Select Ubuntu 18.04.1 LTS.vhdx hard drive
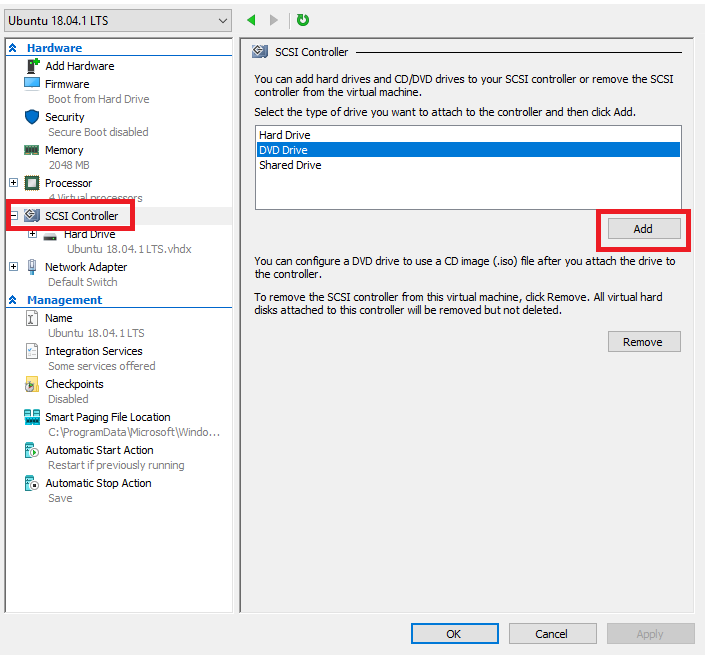The height and width of the screenshot is (655, 705). pos(129,249)
